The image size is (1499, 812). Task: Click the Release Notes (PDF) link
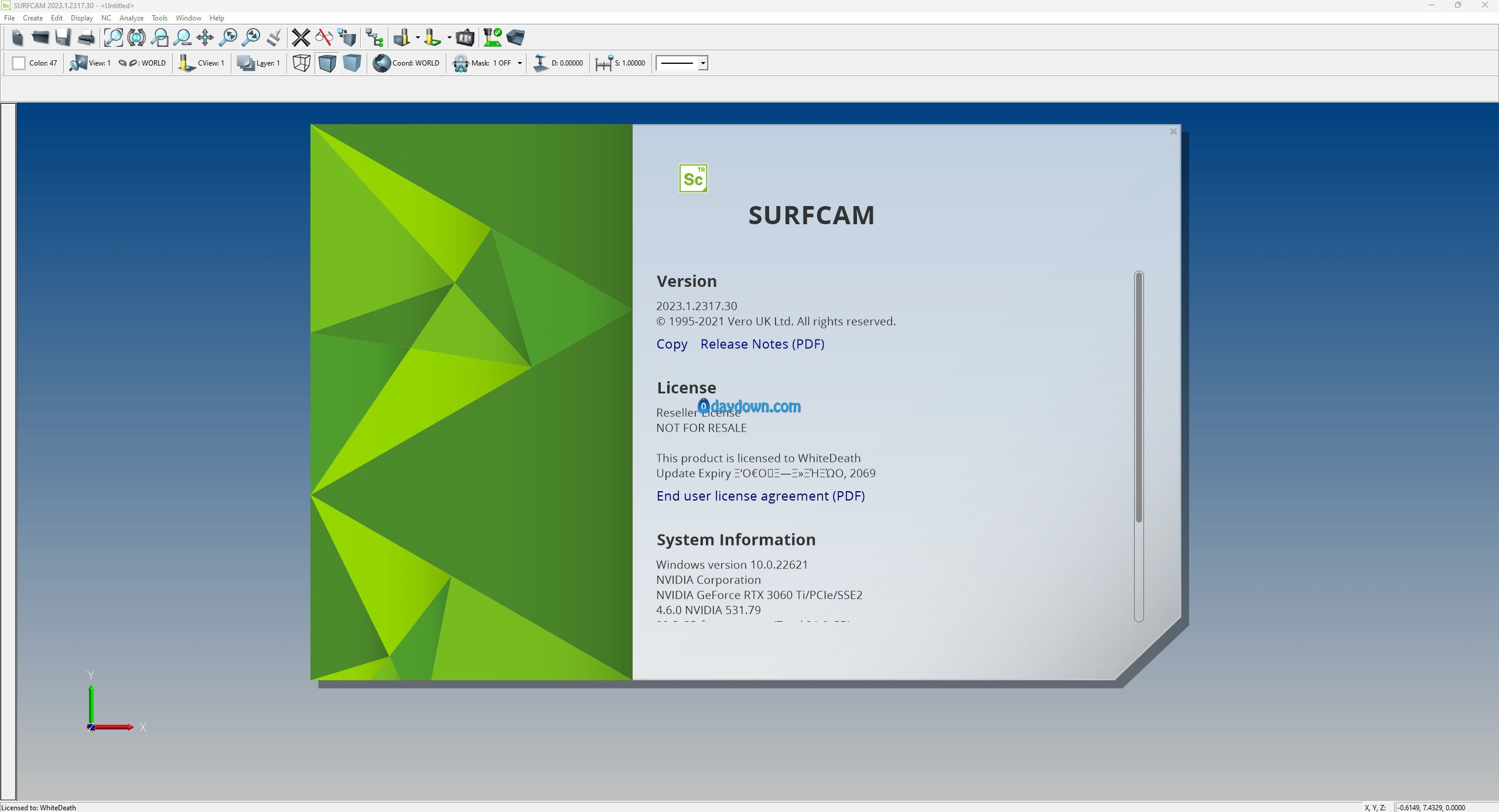coord(762,344)
